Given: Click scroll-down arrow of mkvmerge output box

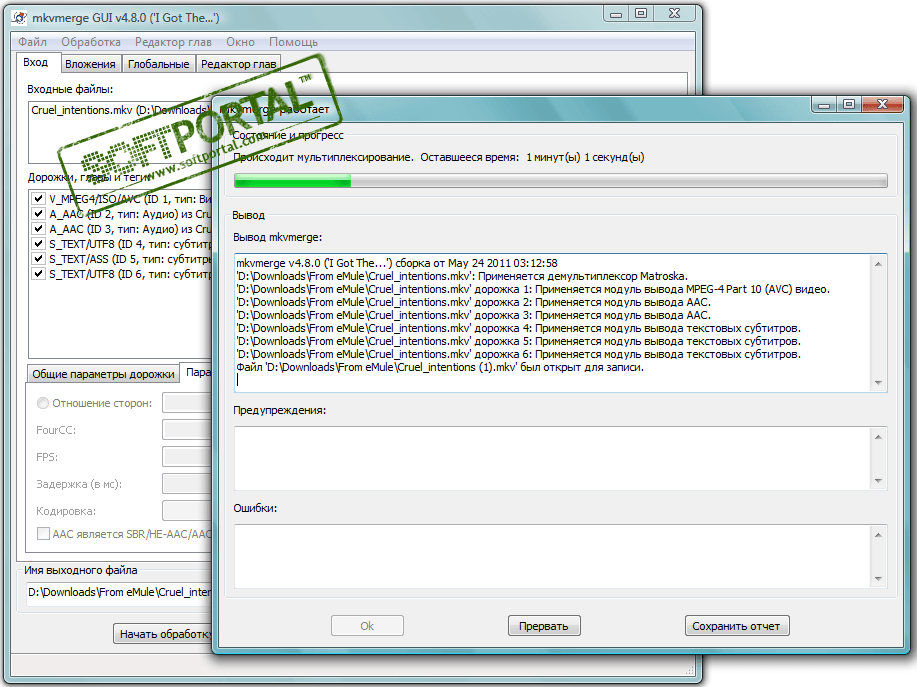Looking at the screenshot, I should coord(878,383).
